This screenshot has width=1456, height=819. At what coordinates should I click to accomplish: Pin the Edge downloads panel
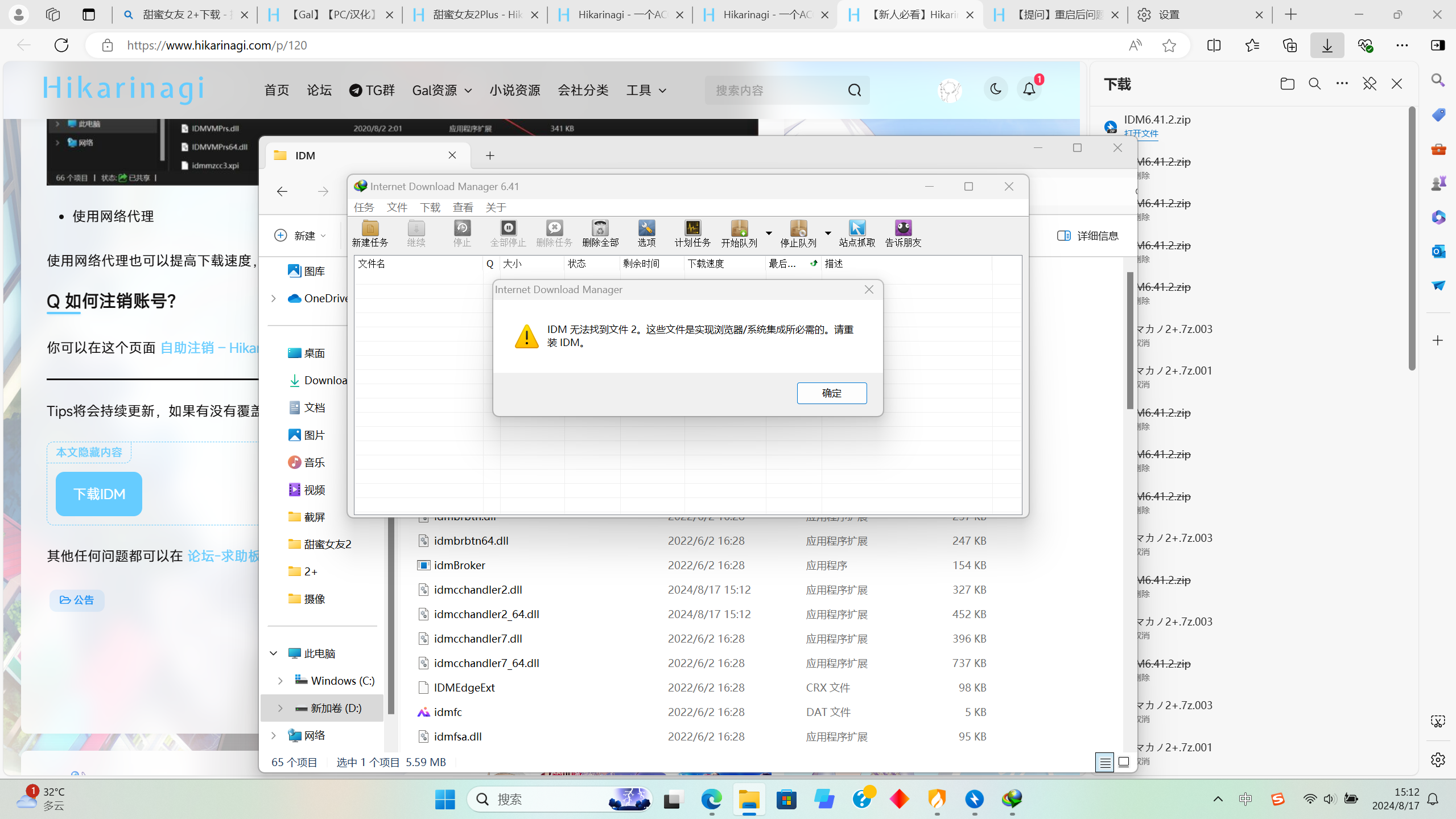[1369, 84]
